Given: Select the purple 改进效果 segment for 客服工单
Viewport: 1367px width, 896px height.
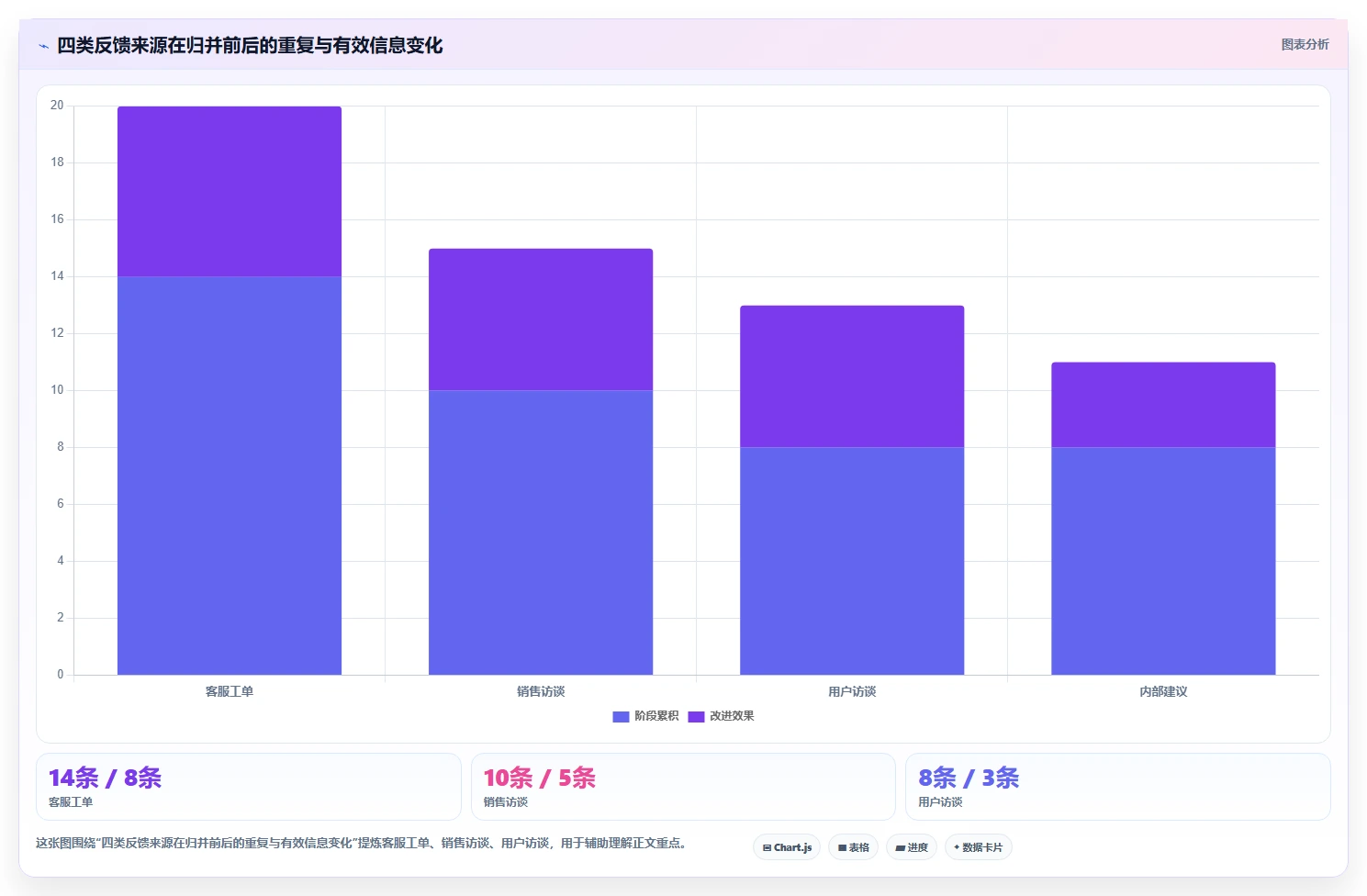Looking at the screenshot, I should (230, 191).
